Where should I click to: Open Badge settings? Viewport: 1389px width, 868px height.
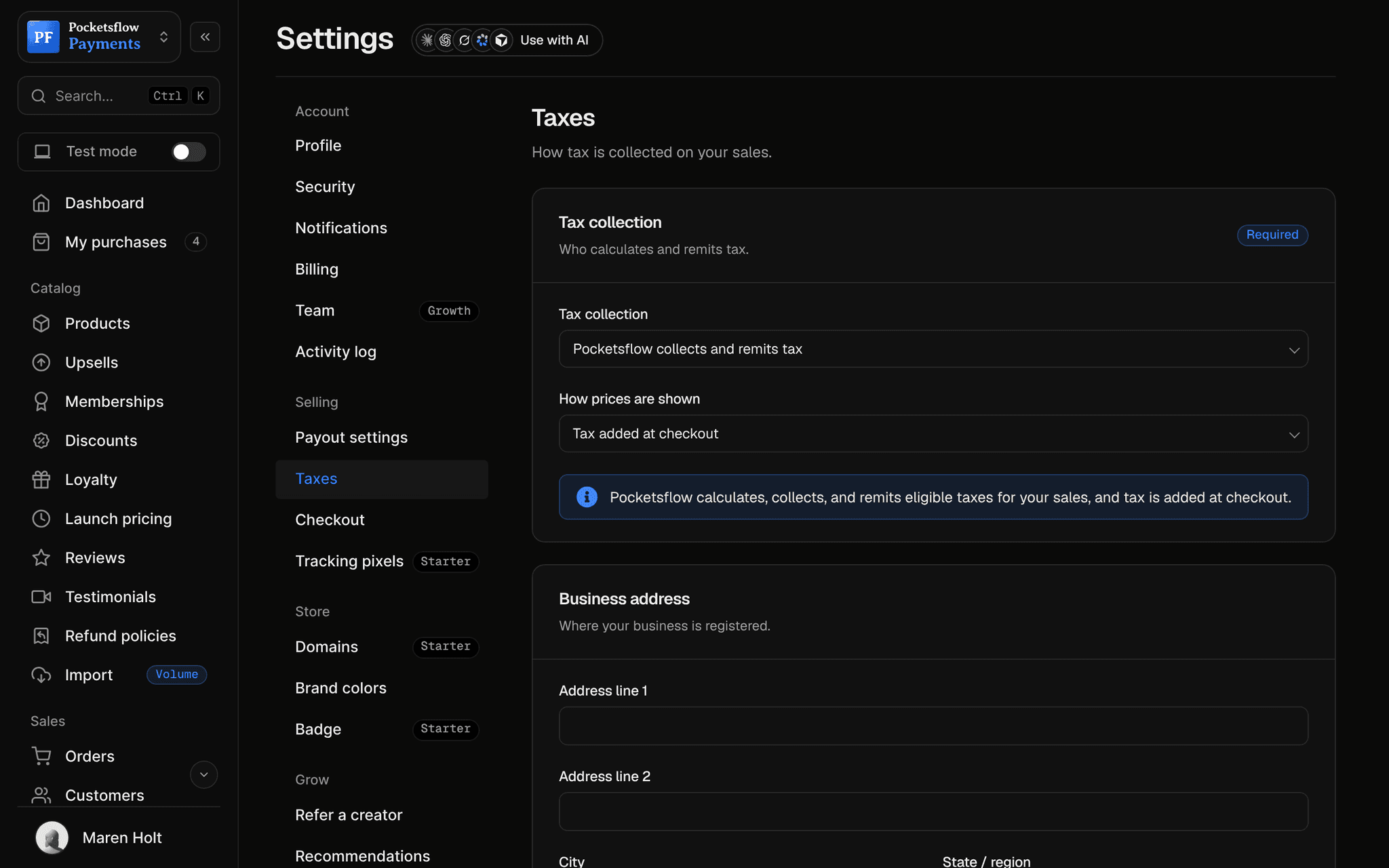[382, 730]
